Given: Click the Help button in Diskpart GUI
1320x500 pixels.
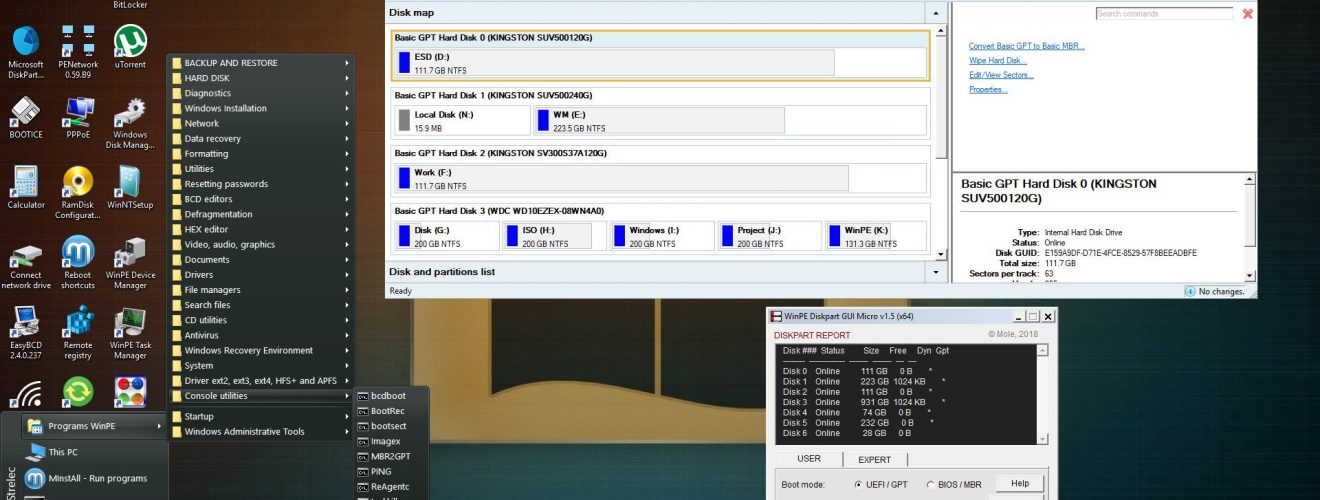Looking at the screenshot, I should pyautogui.click(x=1019, y=483).
